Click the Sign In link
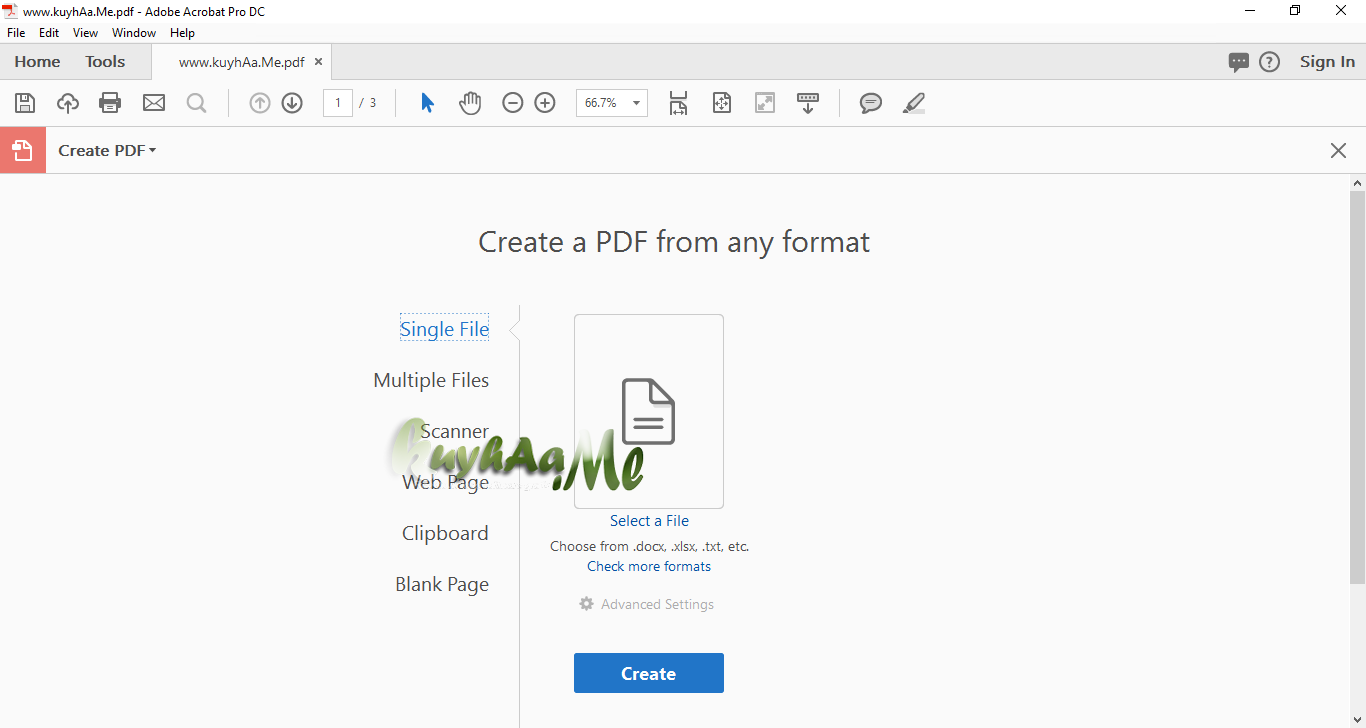 pos(1327,62)
